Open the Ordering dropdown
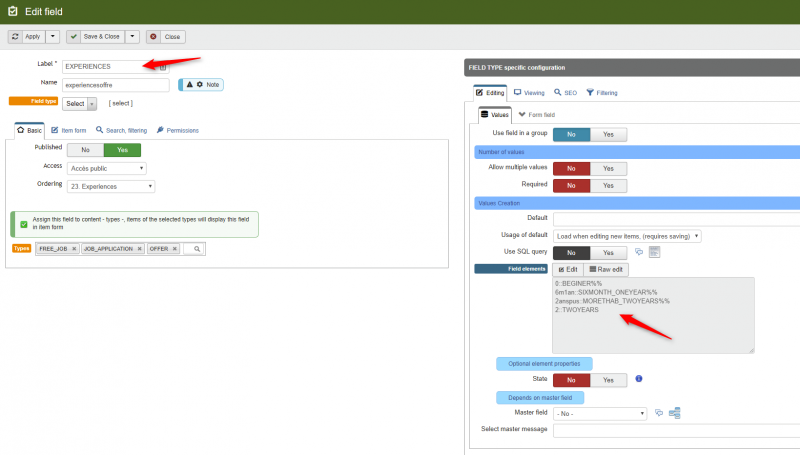 (110, 186)
